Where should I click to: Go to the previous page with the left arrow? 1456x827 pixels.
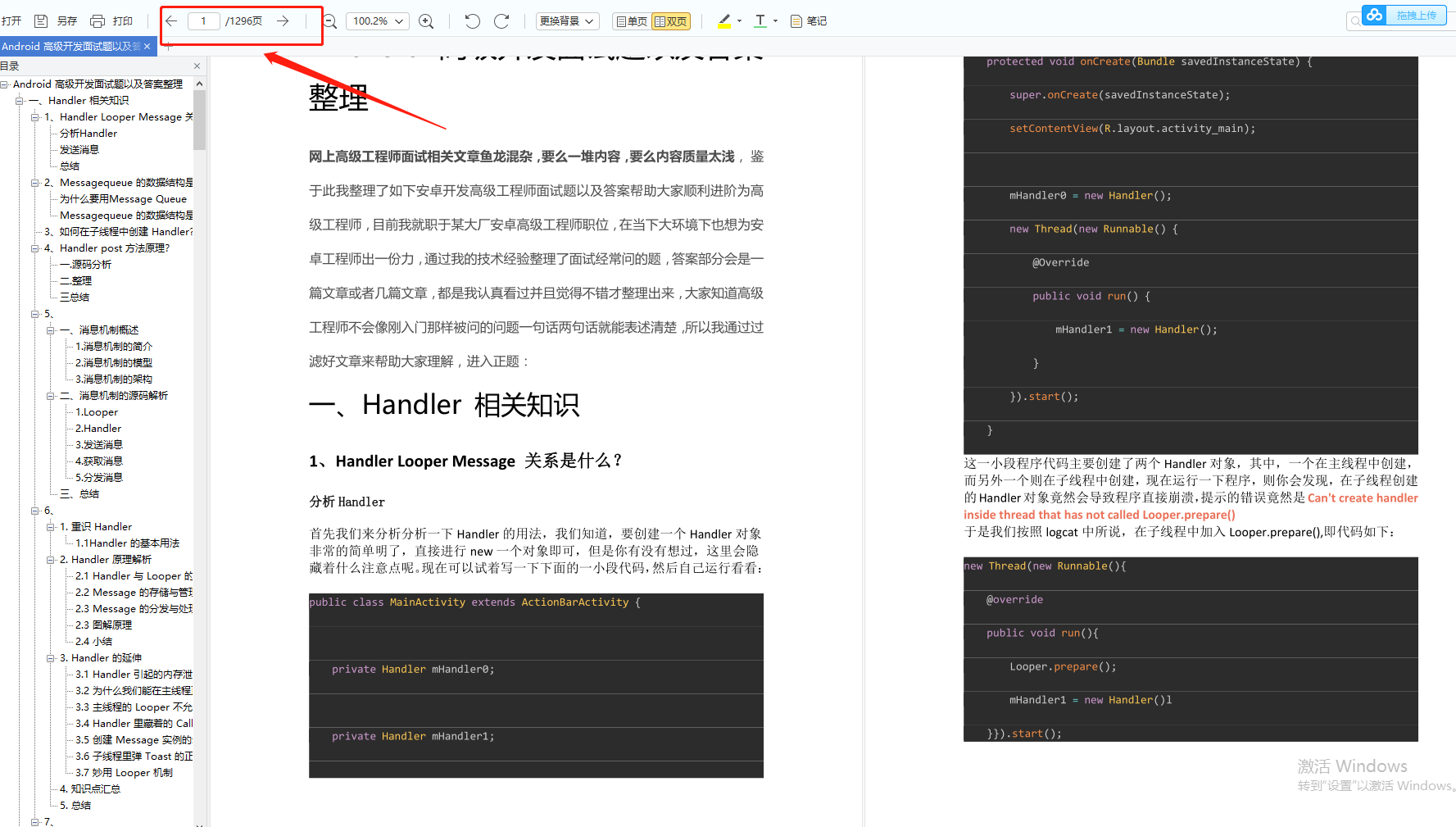(172, 20)
